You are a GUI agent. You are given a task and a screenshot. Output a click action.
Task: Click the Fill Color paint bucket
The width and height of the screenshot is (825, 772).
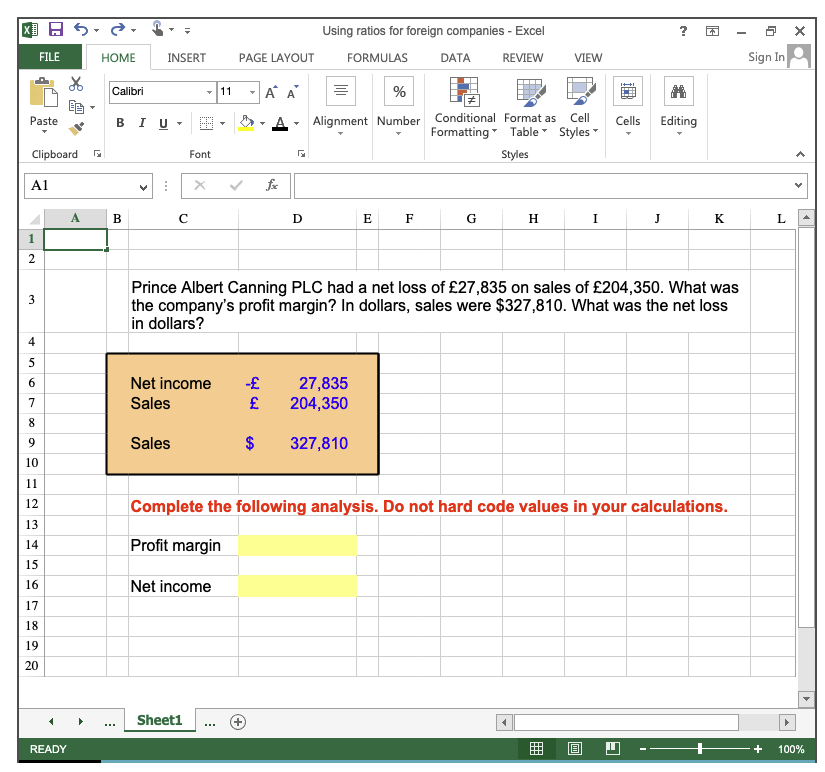coord(246,123)
